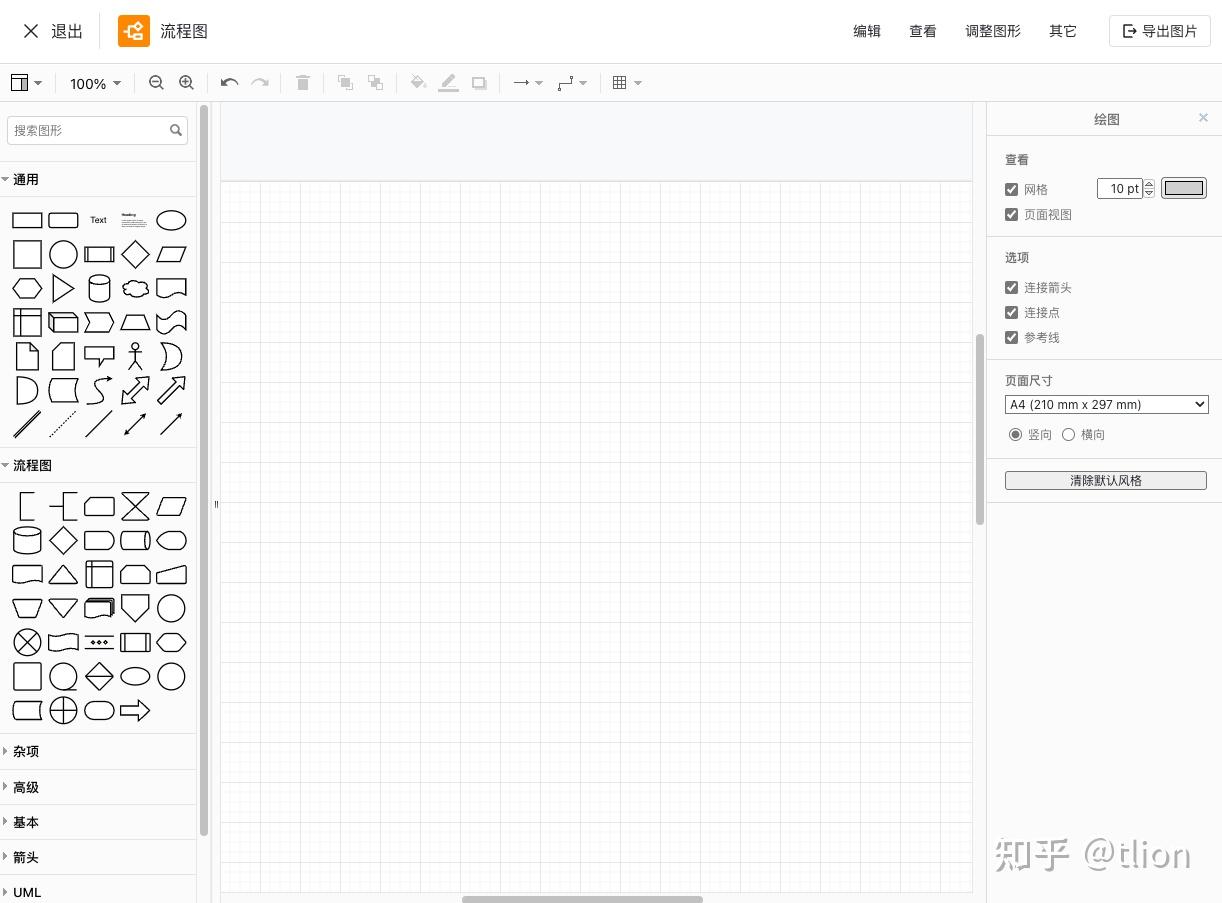Choose the diamond shape in general shapes
The height and width of the screenshot is (903, 1222).
(135, 254)
